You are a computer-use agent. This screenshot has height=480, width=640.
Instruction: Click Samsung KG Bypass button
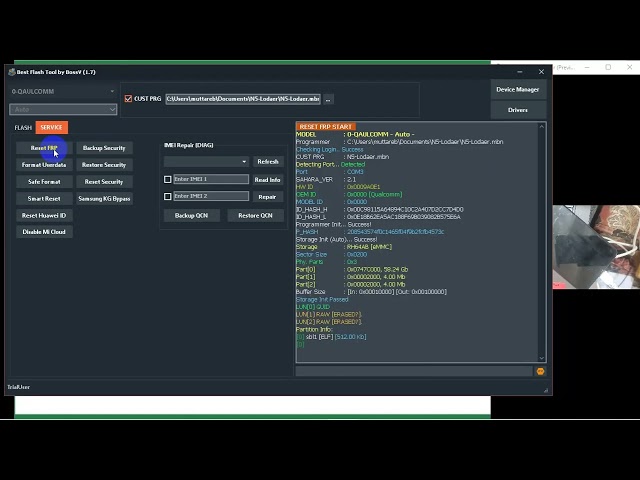[104, 199]
